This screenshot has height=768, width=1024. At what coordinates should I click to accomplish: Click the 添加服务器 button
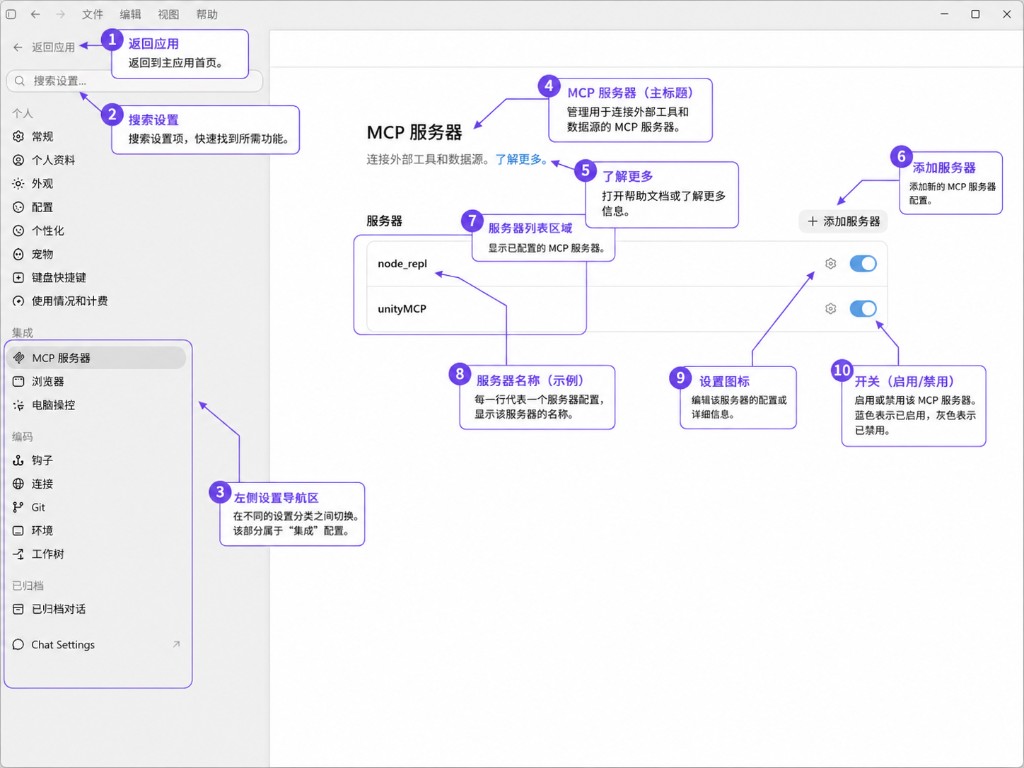(x=843, y=221)
